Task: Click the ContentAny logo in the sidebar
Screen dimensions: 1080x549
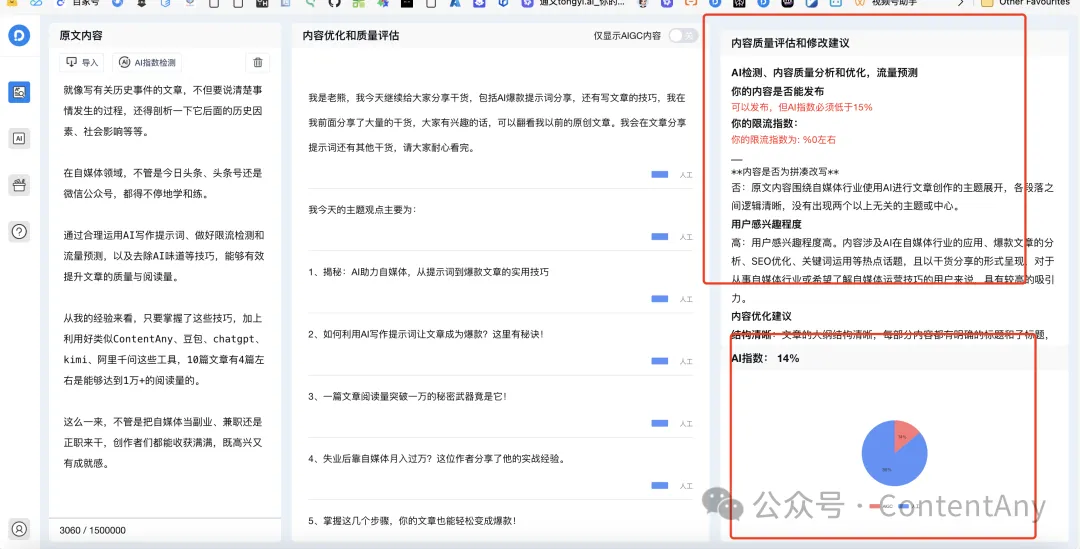Action: tap(19, 36)
